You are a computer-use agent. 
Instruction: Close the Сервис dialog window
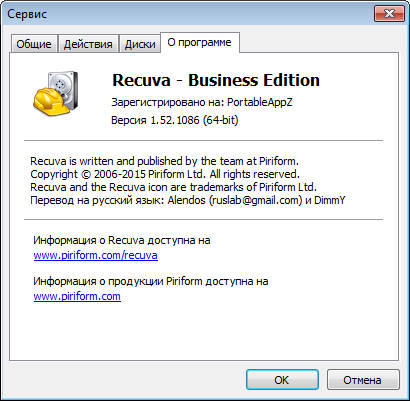click(389, 14)
